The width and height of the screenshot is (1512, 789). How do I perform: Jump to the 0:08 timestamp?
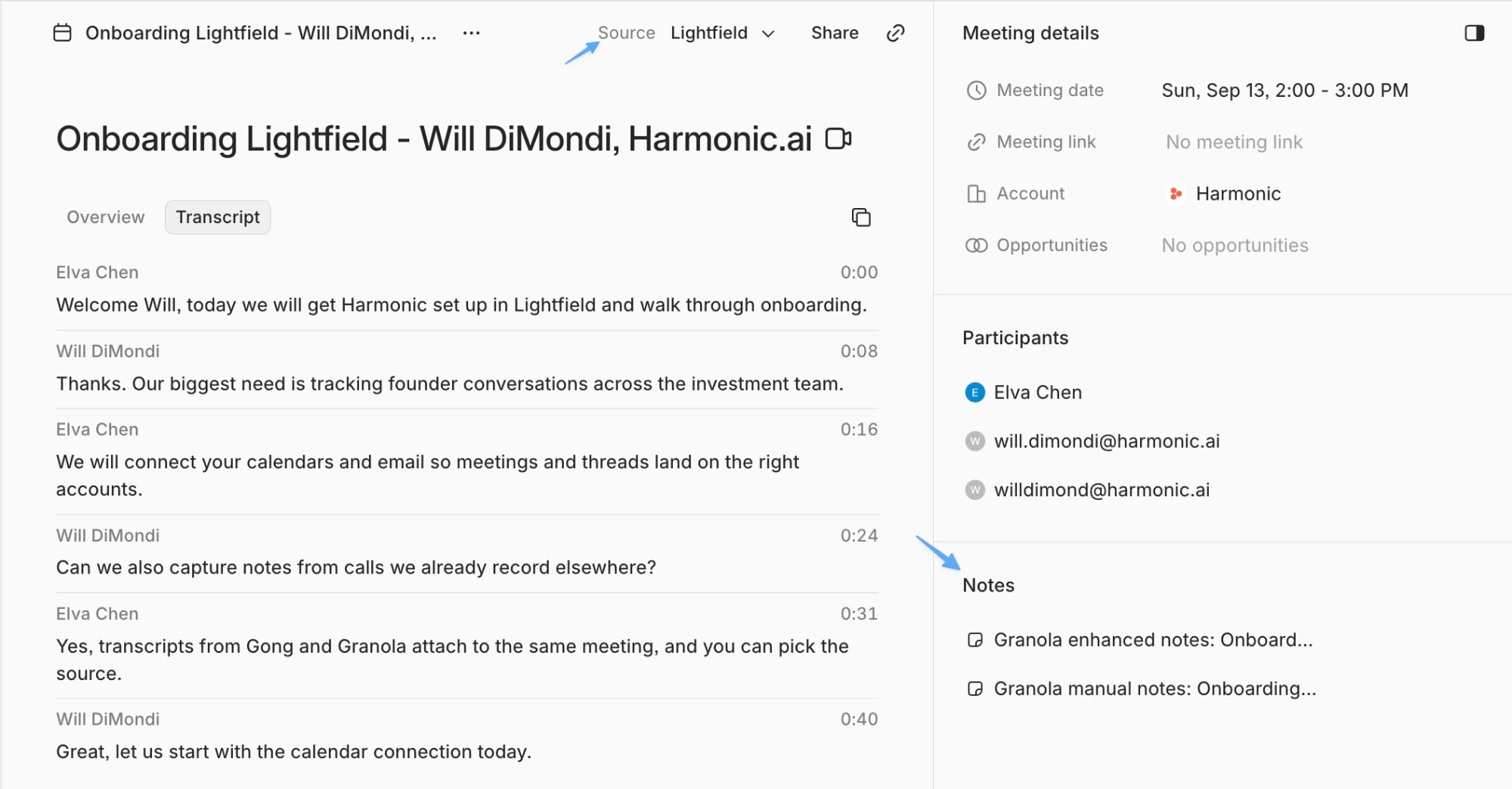point(859,351)
